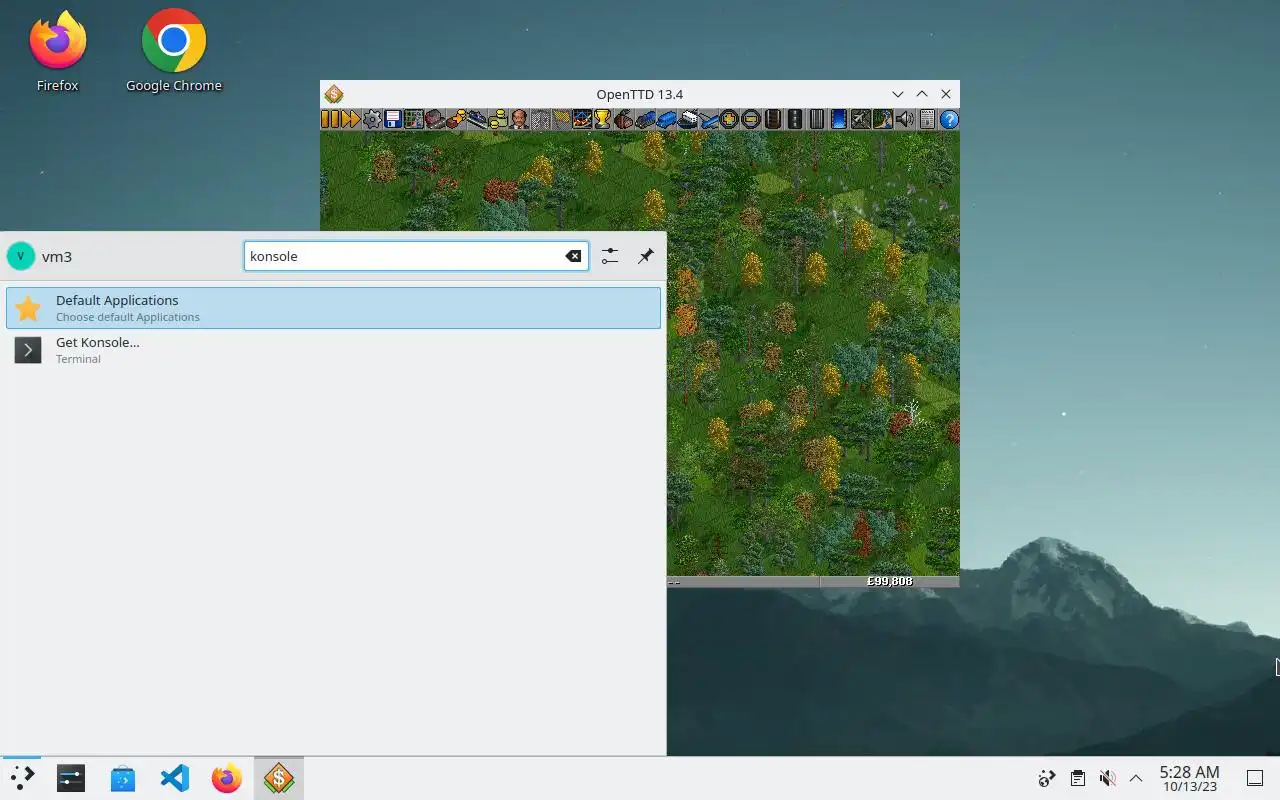1280x800 pixels.
Task: Open clipboard tray icon
Action: [x=1077, y=778]
